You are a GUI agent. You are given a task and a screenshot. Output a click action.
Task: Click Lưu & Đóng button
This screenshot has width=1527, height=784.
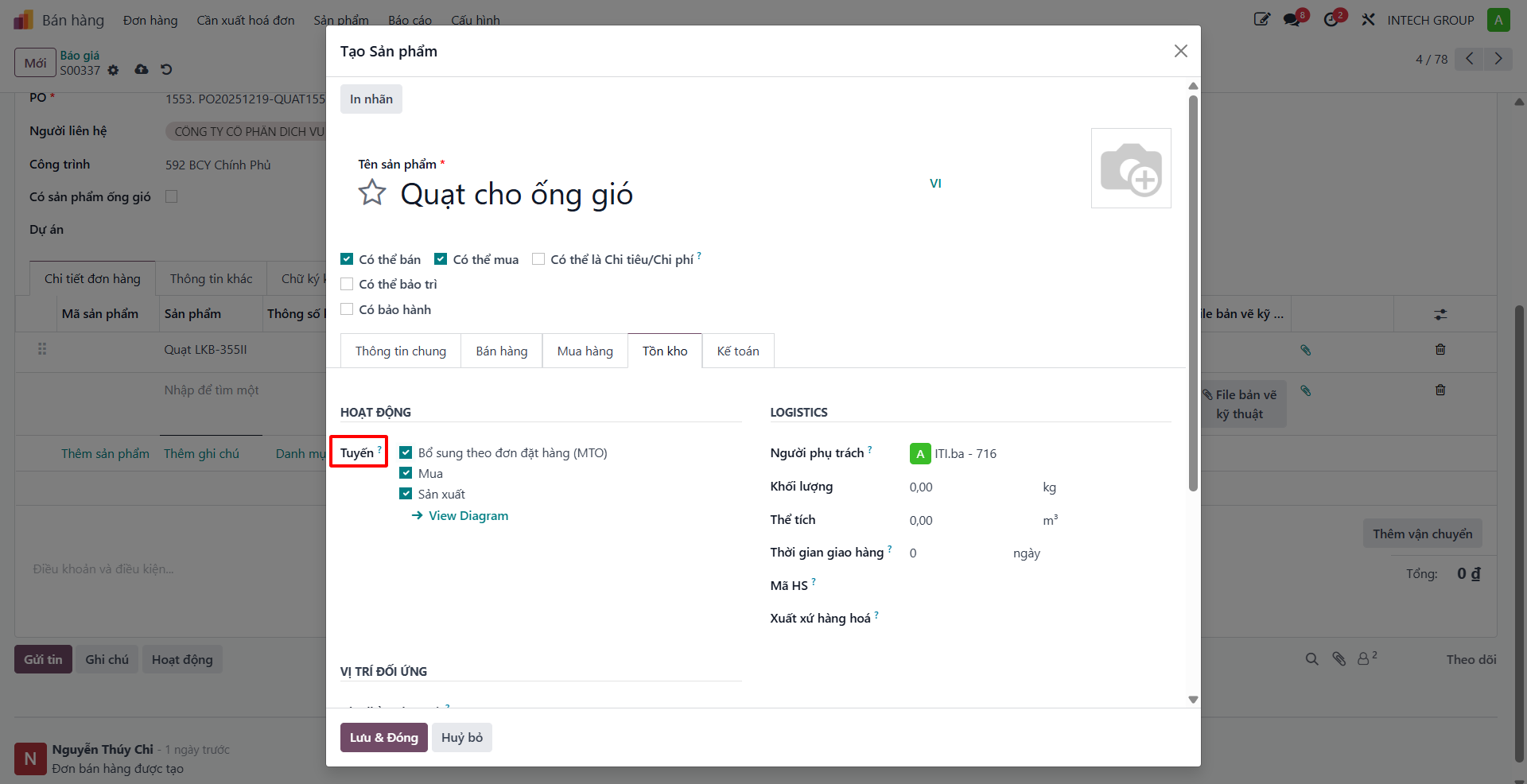coord(384,737)
